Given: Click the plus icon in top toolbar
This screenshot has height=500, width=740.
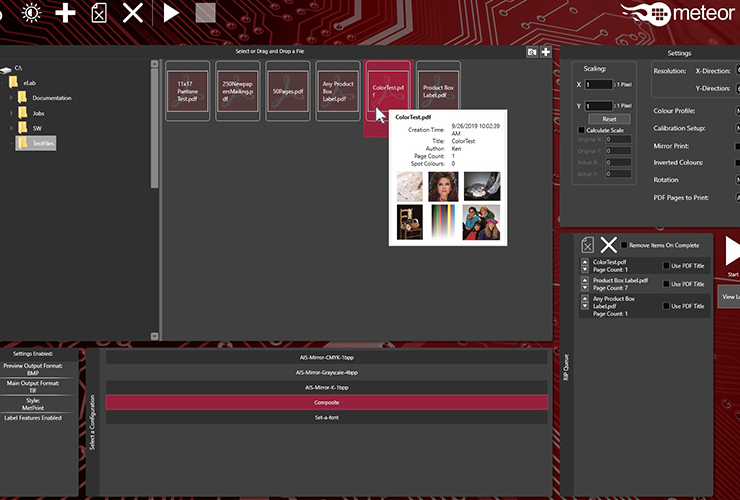Looking at the screenshot, I should pyautogui.click(x=65, y=13).
